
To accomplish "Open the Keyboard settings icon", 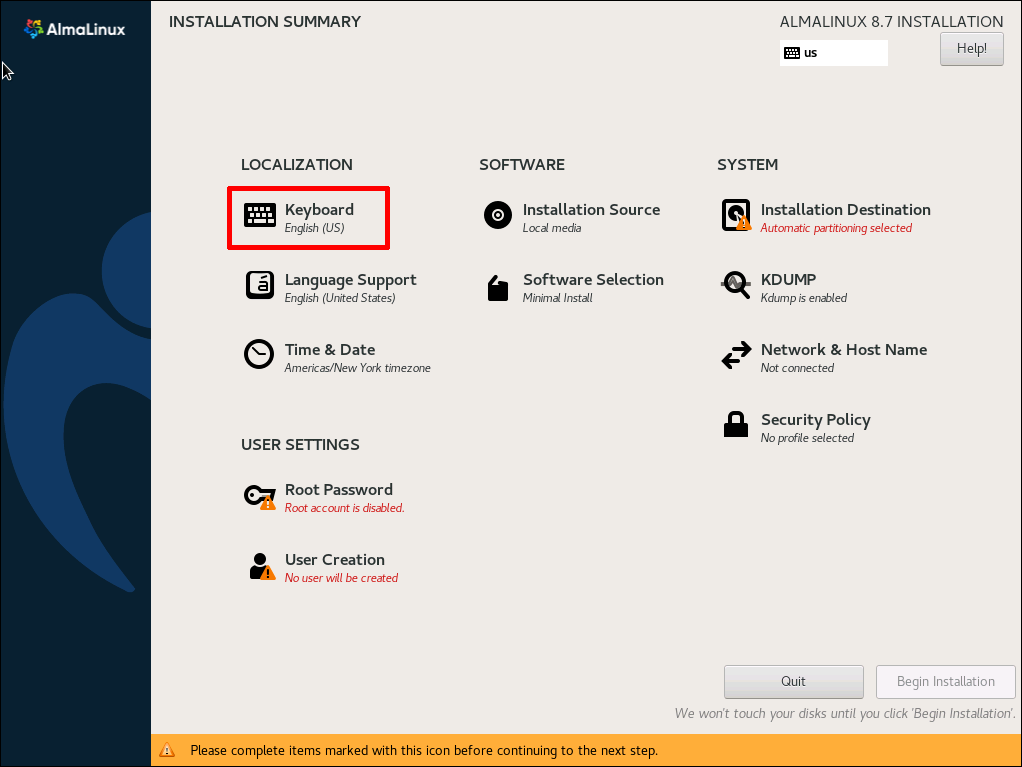I will coord(259,215).
